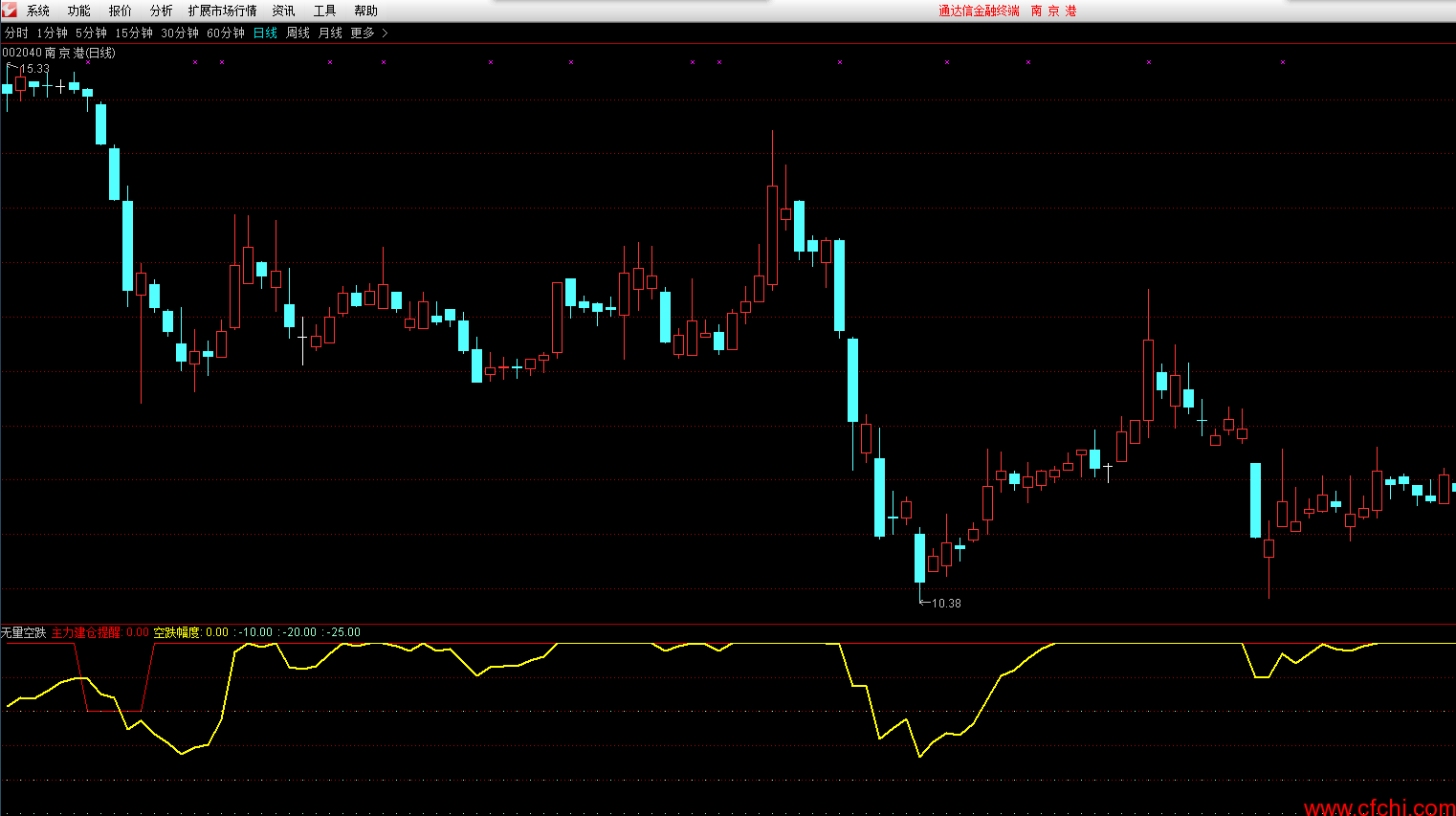Click the tall red candlestick at the mid-chart peak
1456x816 pixels.
772,235
